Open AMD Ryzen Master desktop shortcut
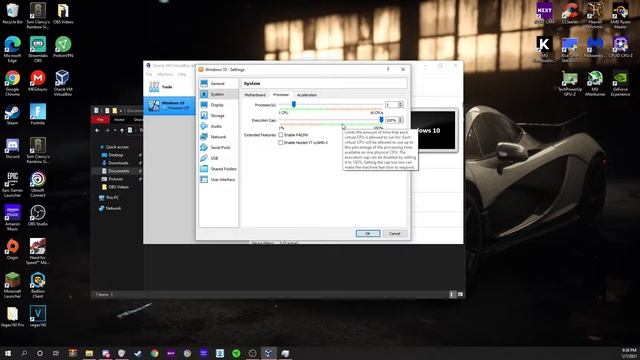This screenshot has height=360, width=640. point(620,15)
